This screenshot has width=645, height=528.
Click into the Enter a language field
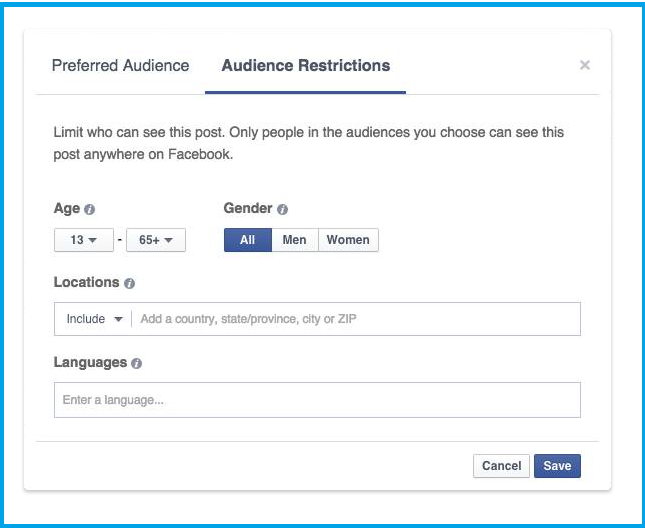317,400
